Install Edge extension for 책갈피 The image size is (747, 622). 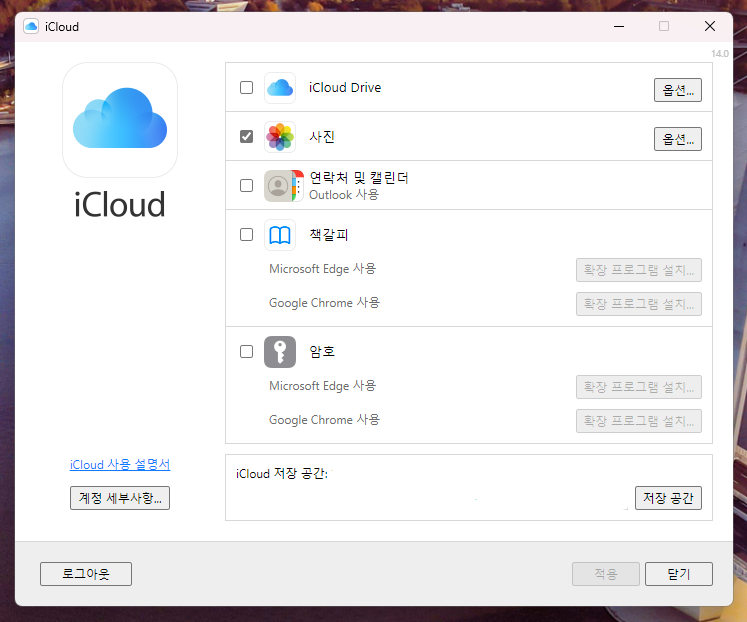coord(638,270)
